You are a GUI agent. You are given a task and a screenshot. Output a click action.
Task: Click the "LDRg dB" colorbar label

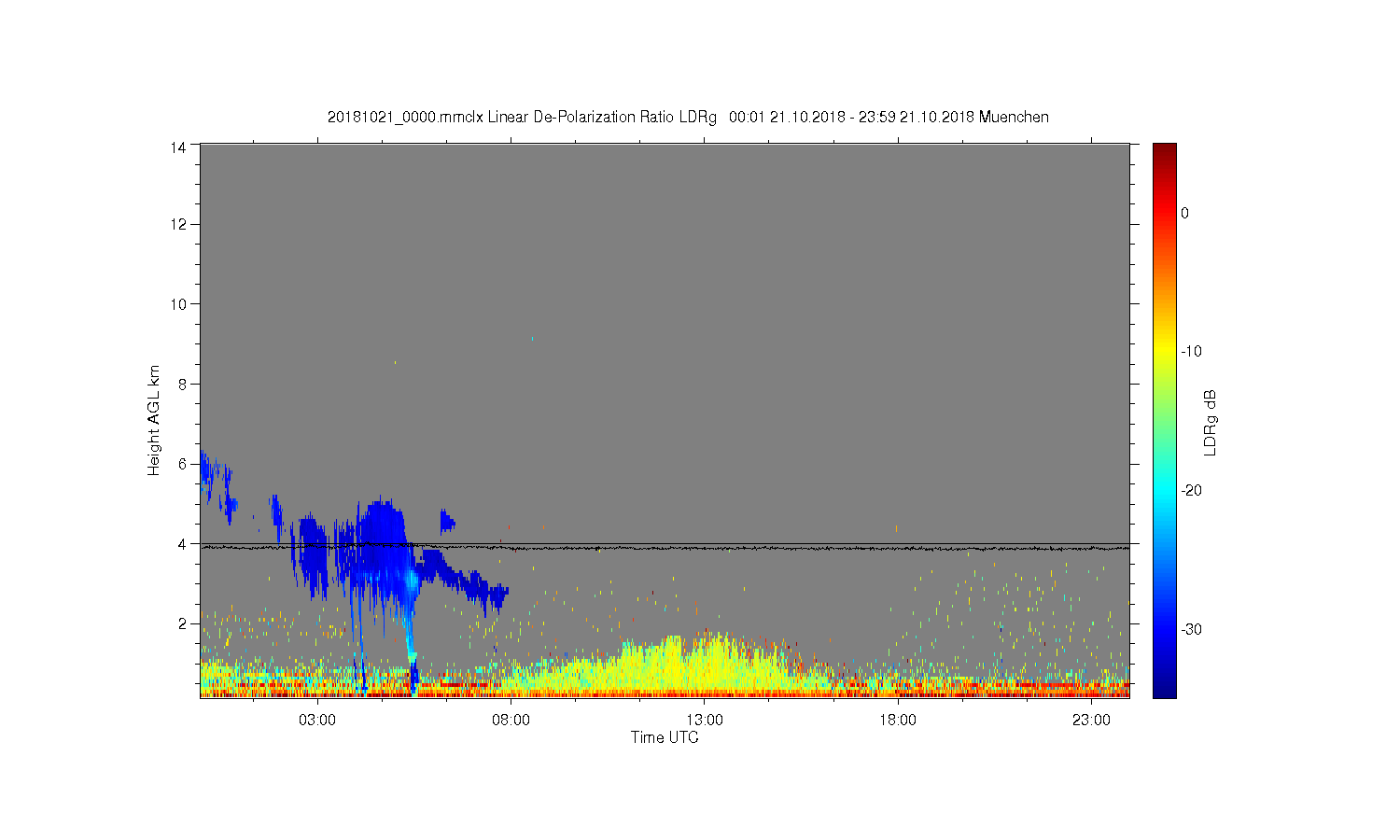(1210, 422)
